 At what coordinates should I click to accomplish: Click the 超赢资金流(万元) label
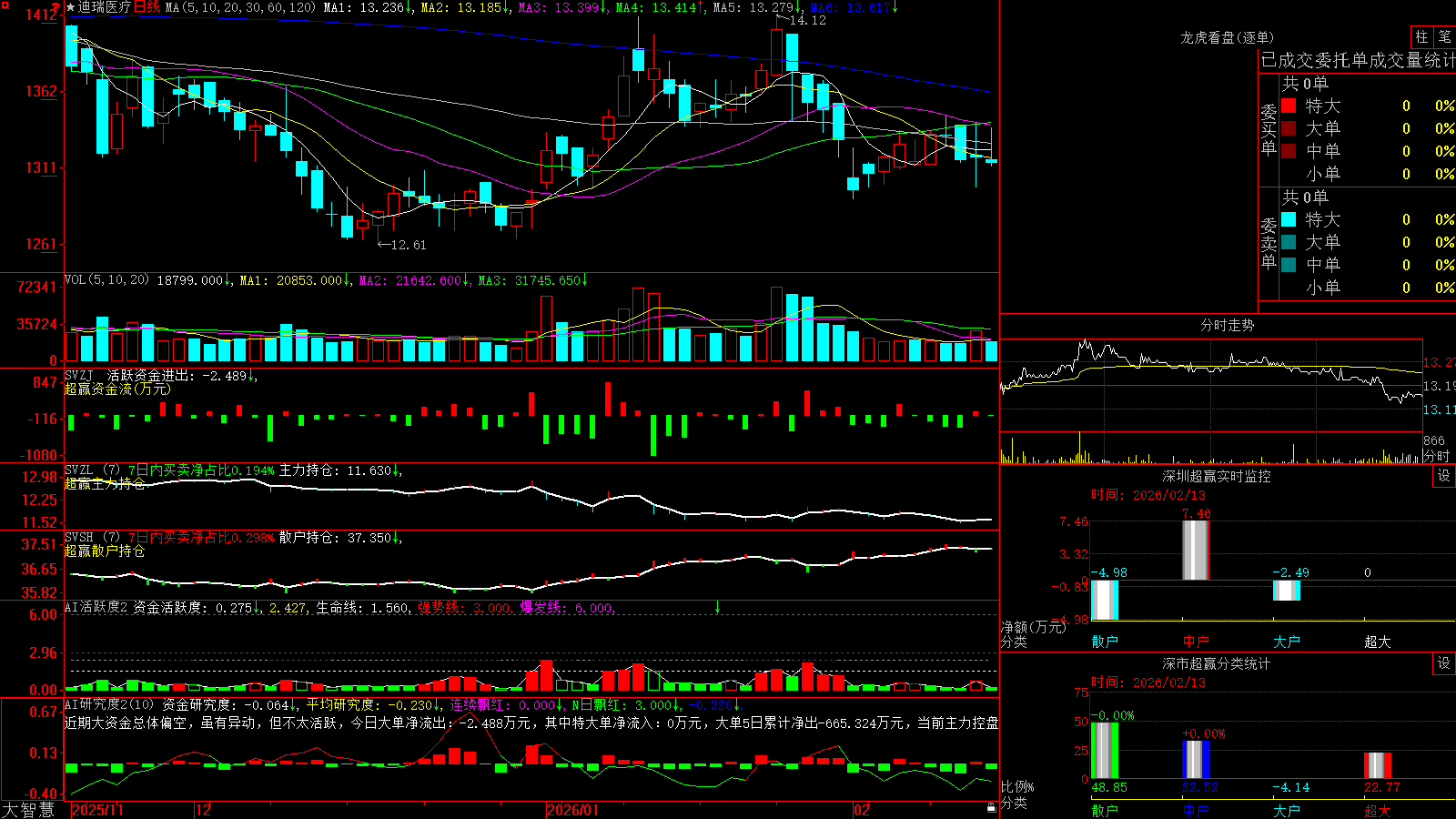[117, 389]
